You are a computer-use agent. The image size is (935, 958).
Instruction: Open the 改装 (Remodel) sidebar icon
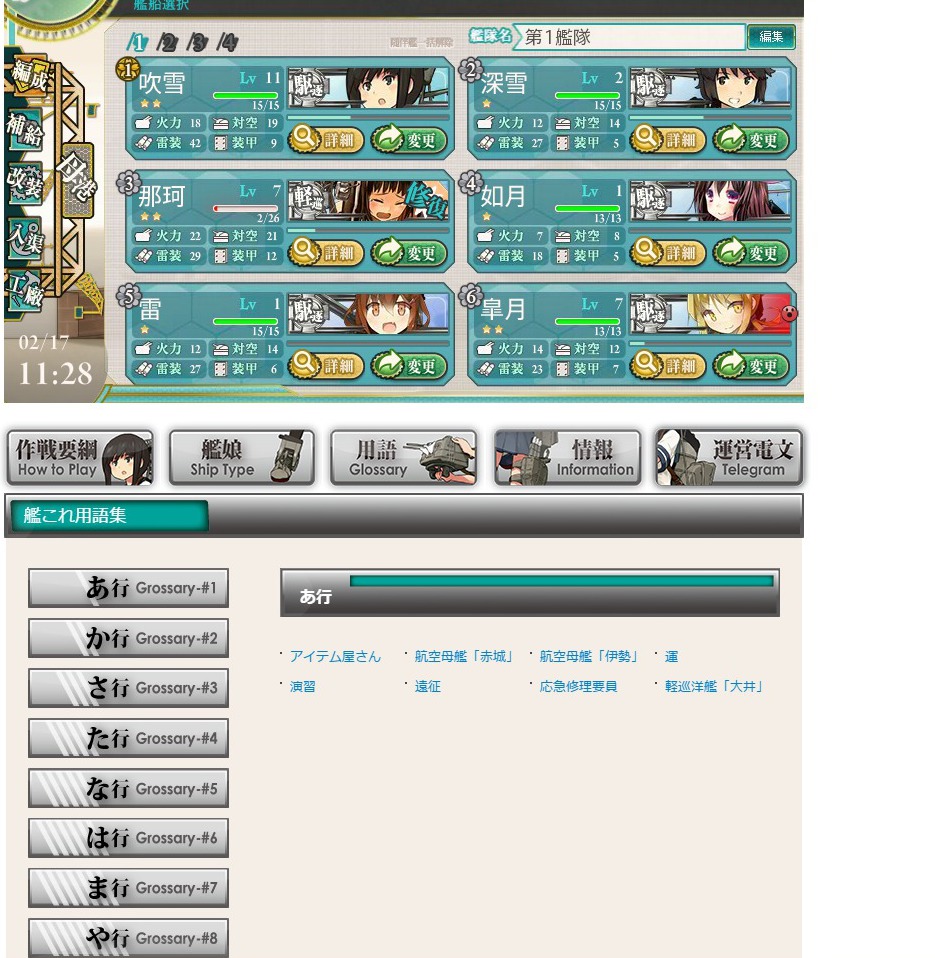24,183
